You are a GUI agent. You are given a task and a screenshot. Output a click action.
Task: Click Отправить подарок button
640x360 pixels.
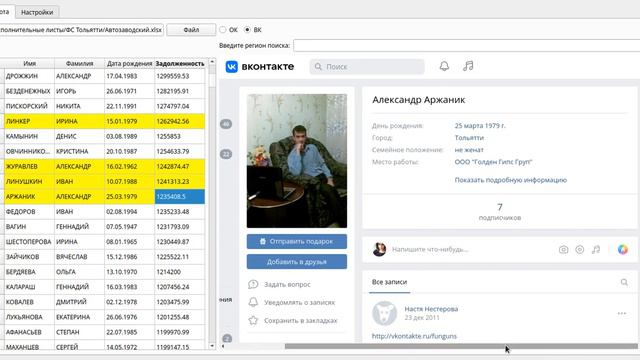coord(297,242)
